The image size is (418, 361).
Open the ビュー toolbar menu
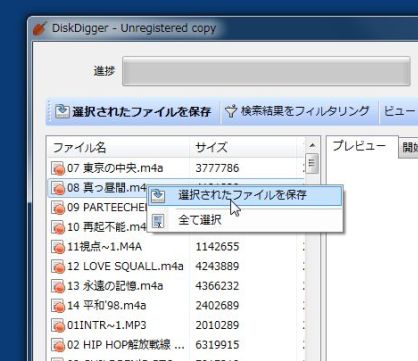coord(399,111)
